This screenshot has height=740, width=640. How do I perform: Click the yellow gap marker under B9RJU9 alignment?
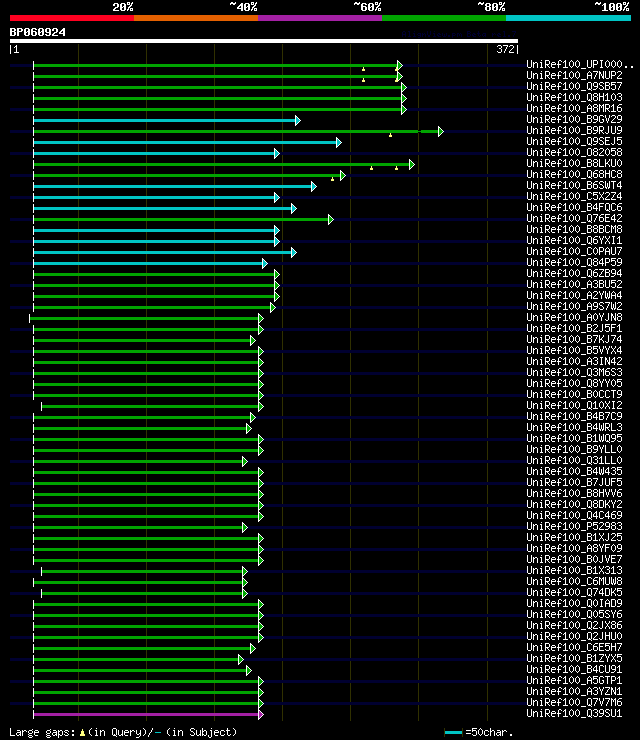click(x=390, y=135)
